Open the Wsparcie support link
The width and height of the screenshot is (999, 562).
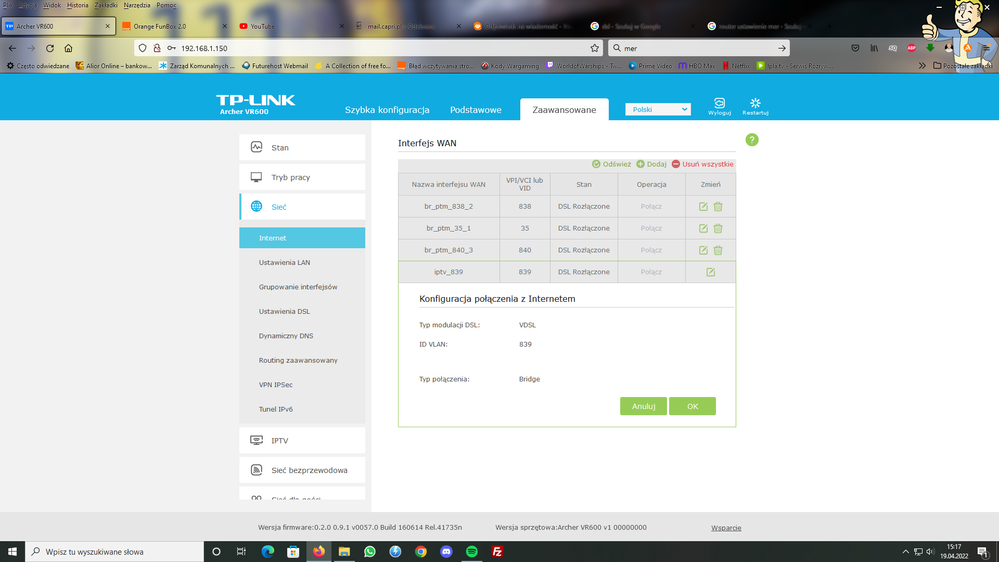click(x=726, y=527)
